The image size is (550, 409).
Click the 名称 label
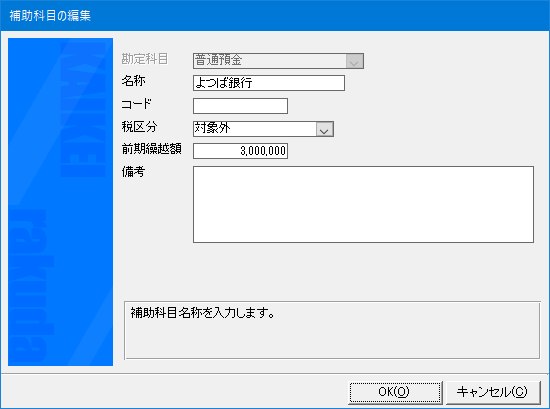pos(133,81)
